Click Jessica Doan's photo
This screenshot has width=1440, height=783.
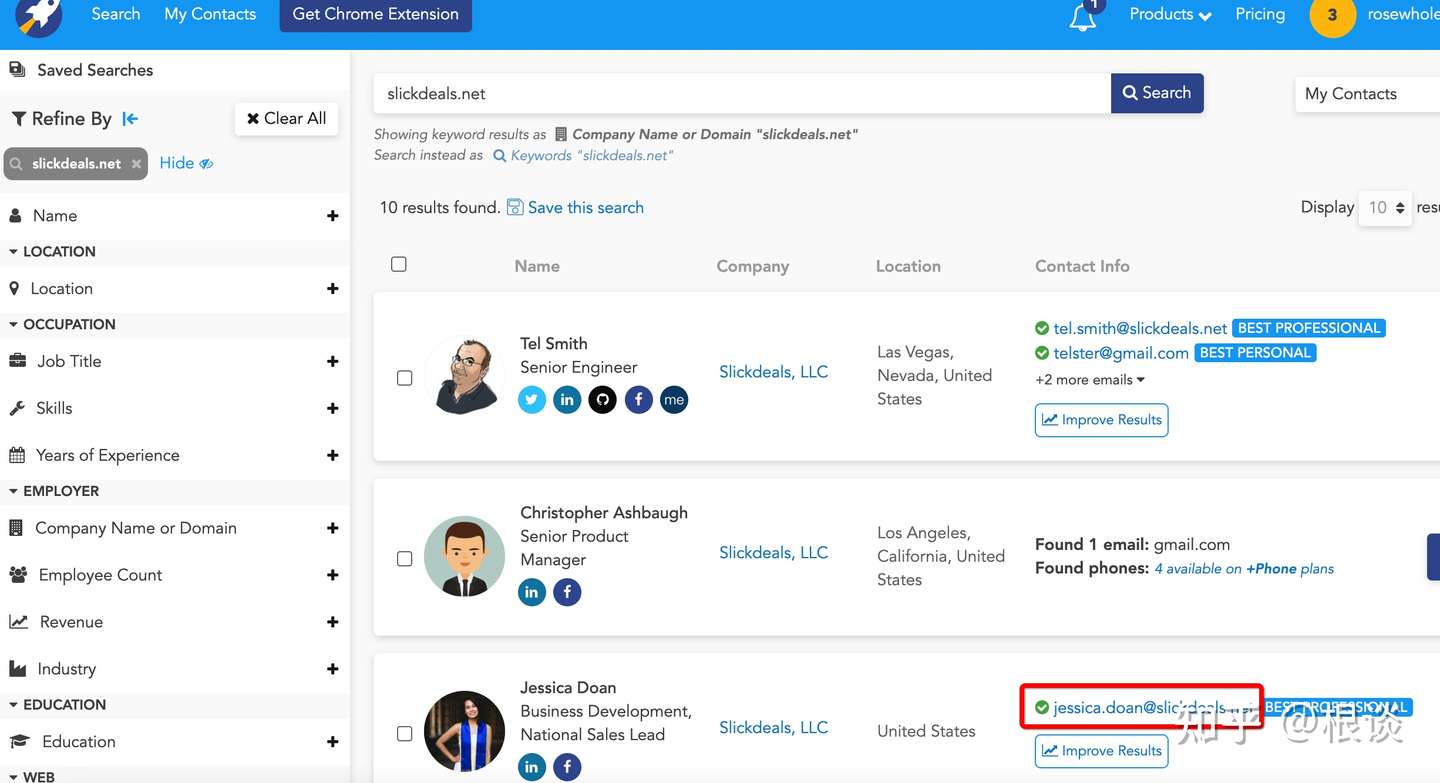click(x=464, y=731)
